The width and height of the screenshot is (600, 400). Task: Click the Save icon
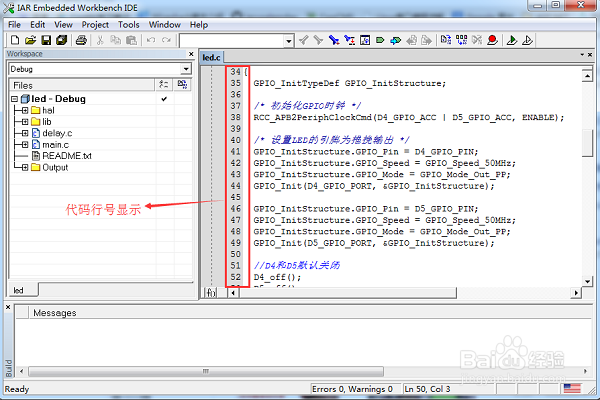pyautogui.click(x=46, y=40)
